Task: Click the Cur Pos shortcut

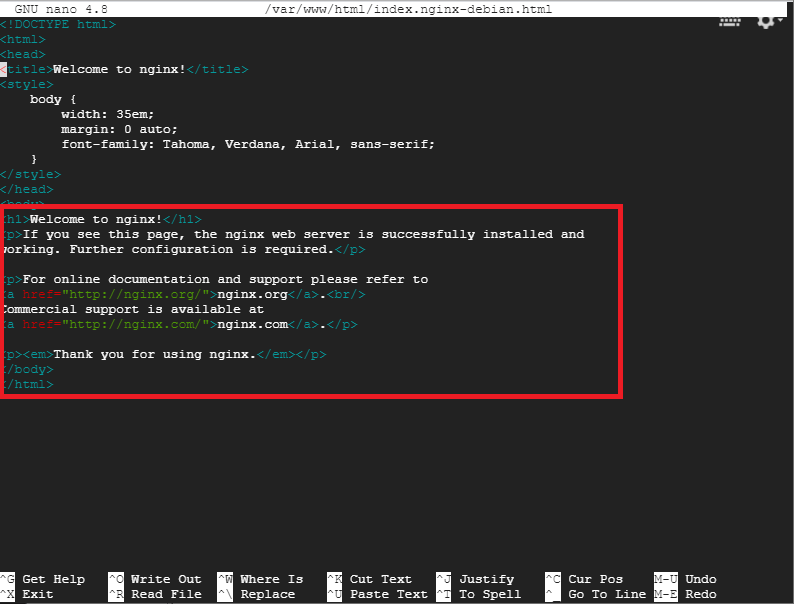Action: (595, 579)
